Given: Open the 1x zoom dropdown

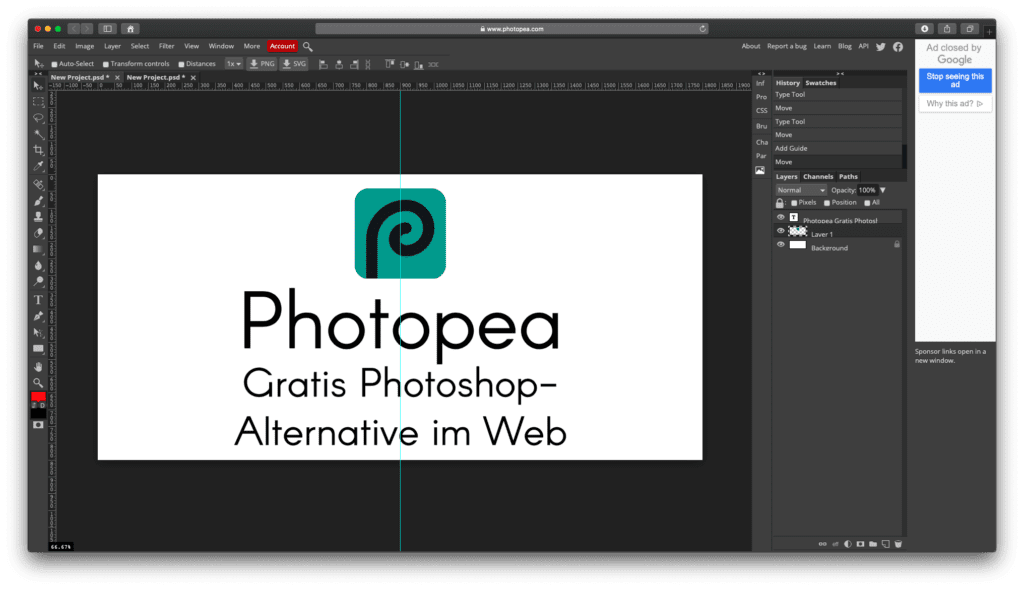Looking at the screenshot, I should pos(233,63).
